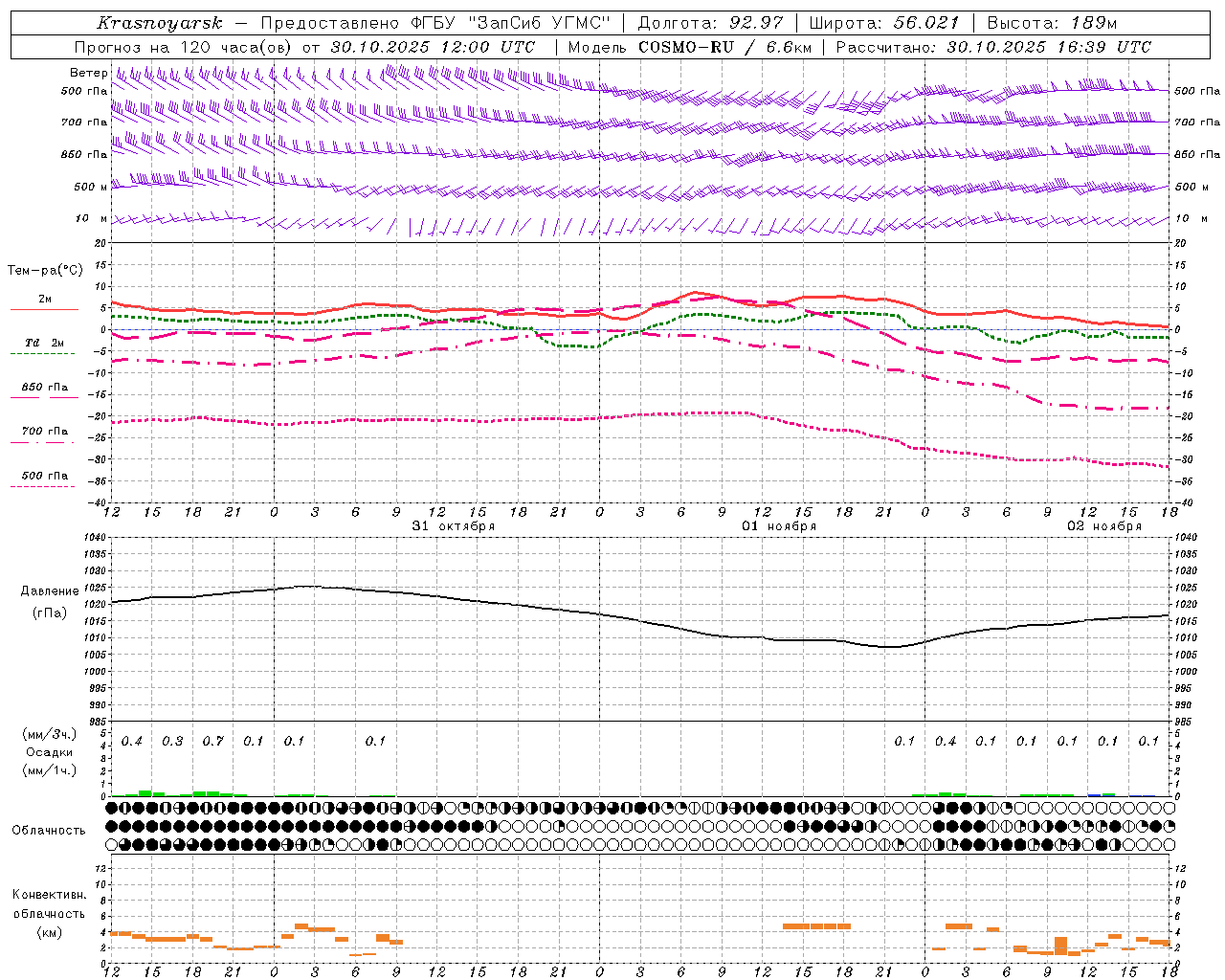Click the 'Тем-ра(°C)' temperature axis label
1225x980 pixels.
(x=45, y=271)
